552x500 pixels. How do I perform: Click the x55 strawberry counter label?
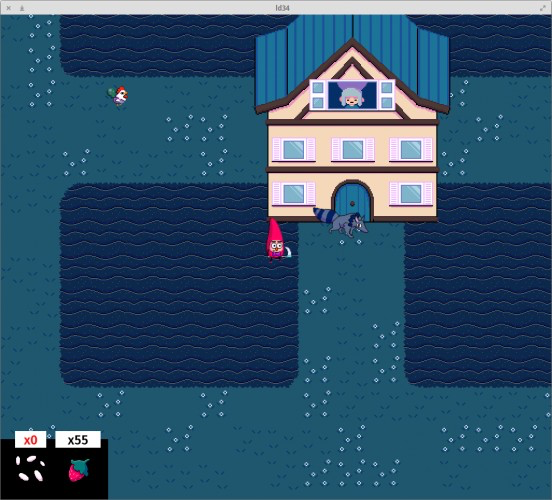[78, 440]
